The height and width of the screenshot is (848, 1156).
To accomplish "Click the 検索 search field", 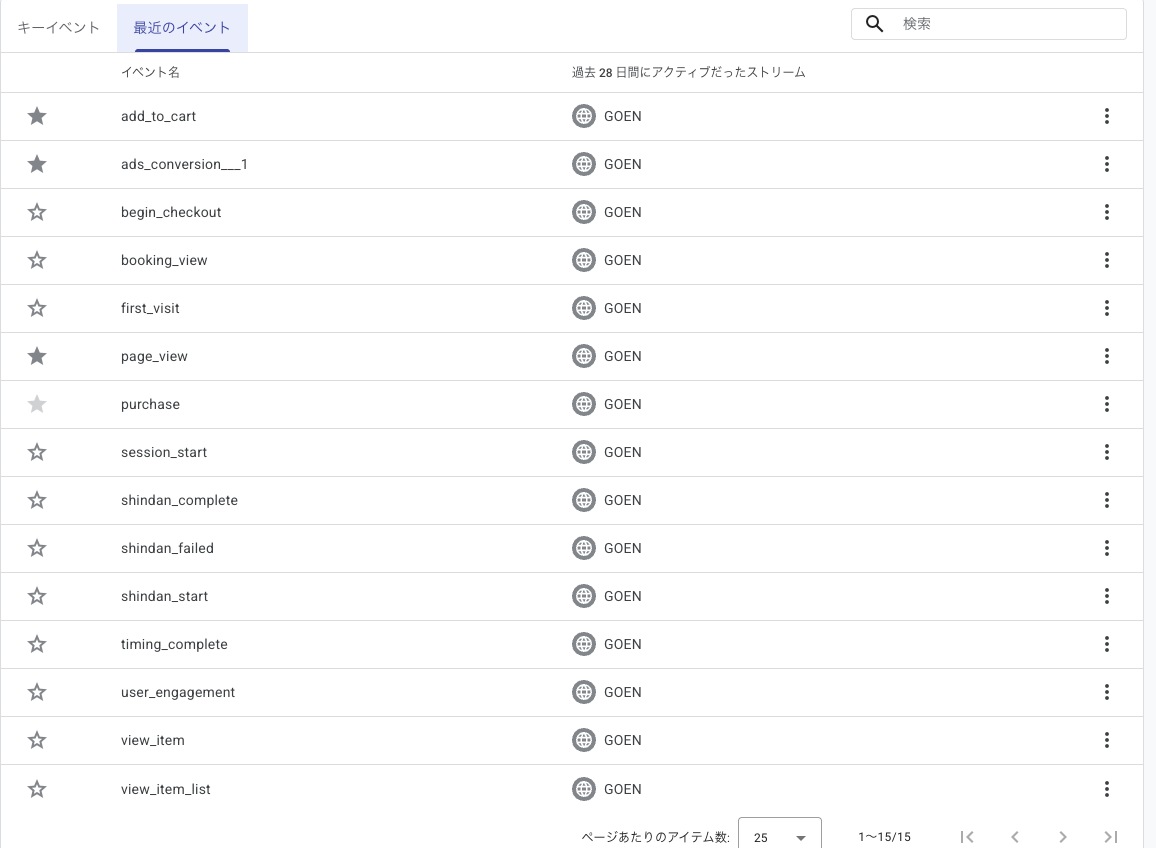I will [x=989, y=24].
